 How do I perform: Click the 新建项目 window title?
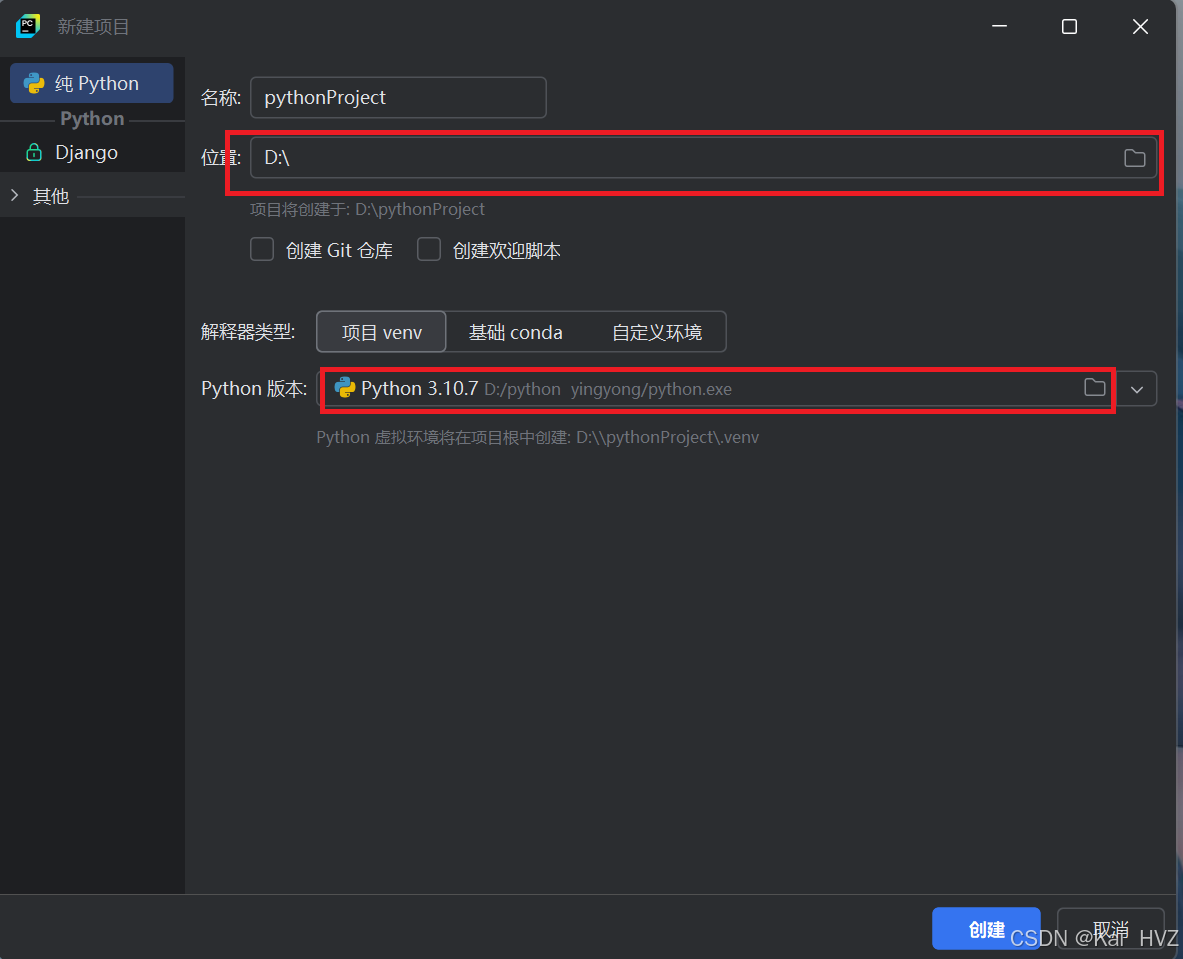click(x=94, y=27)
